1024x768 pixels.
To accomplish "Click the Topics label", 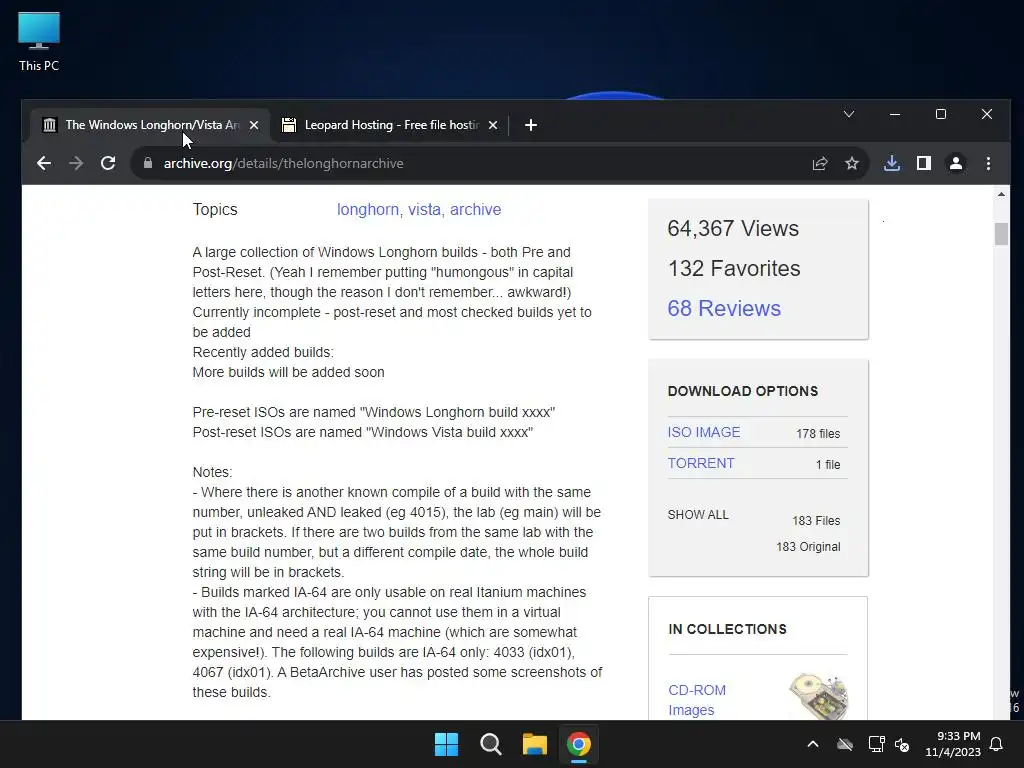I will (x=215, y=210).
